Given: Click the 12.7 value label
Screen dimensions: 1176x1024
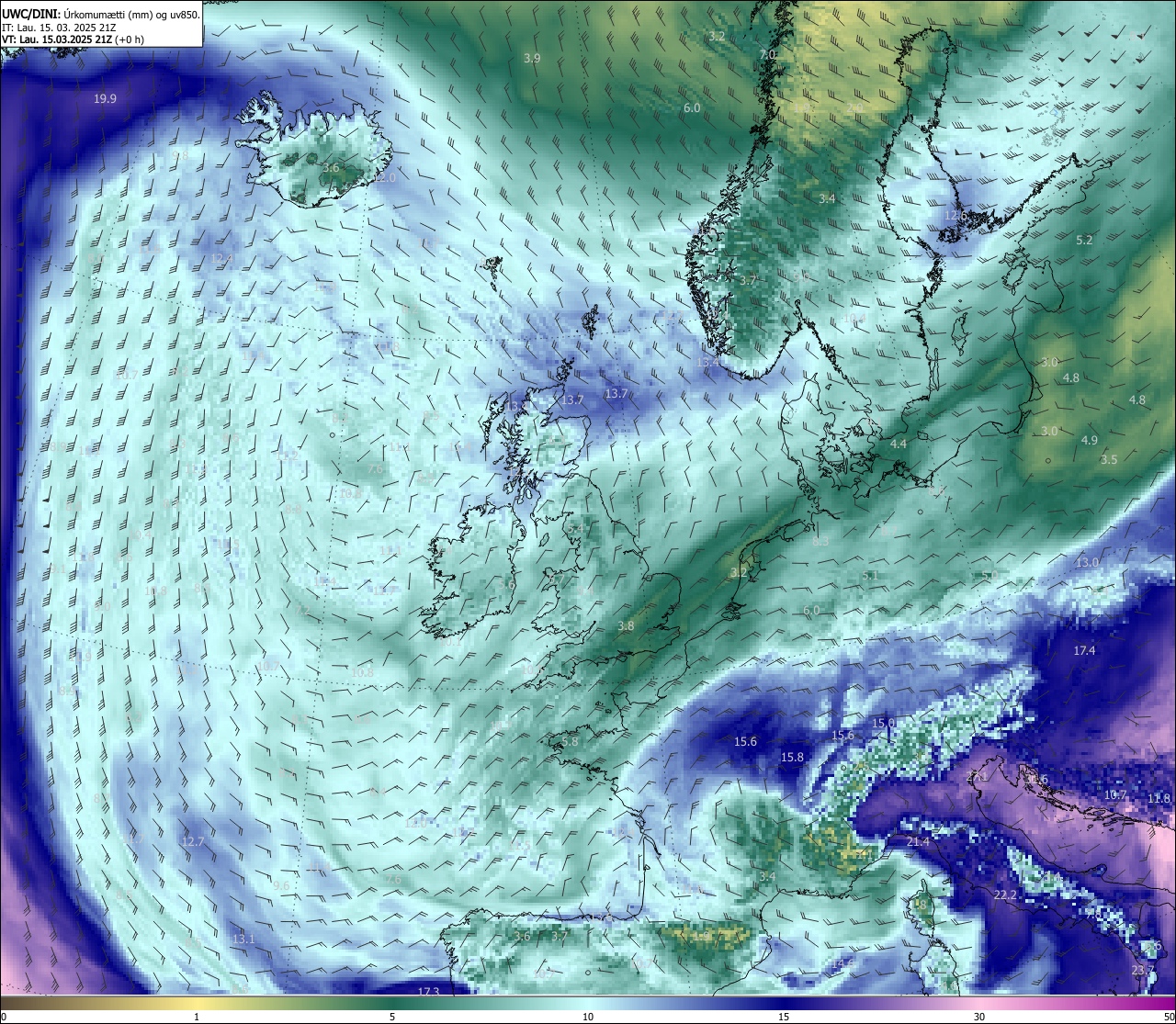Looking at the screenshot, I should pos(192,841).
